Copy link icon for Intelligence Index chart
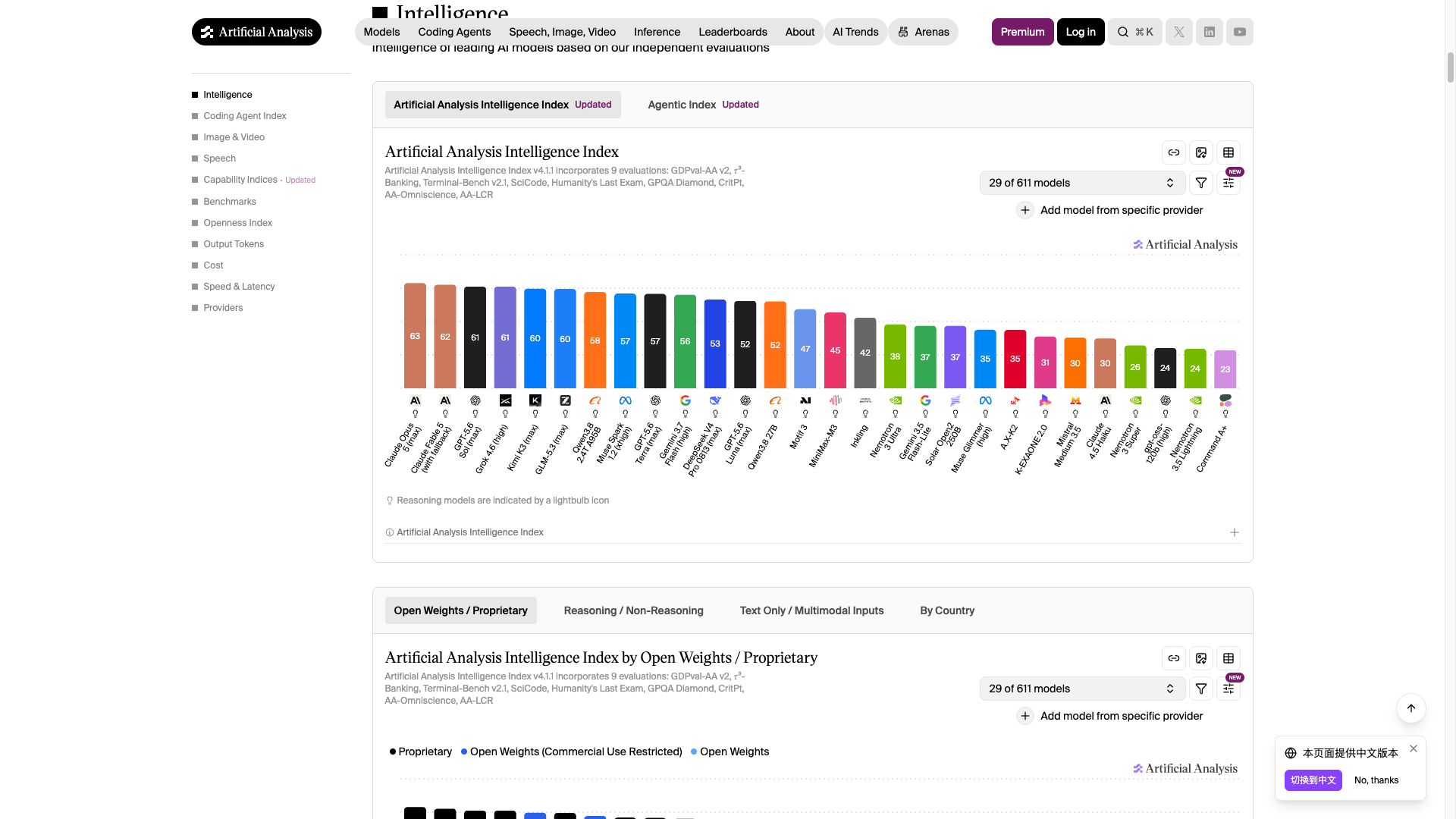This screenshot has height=819, width=1456. pos(1173,152)
